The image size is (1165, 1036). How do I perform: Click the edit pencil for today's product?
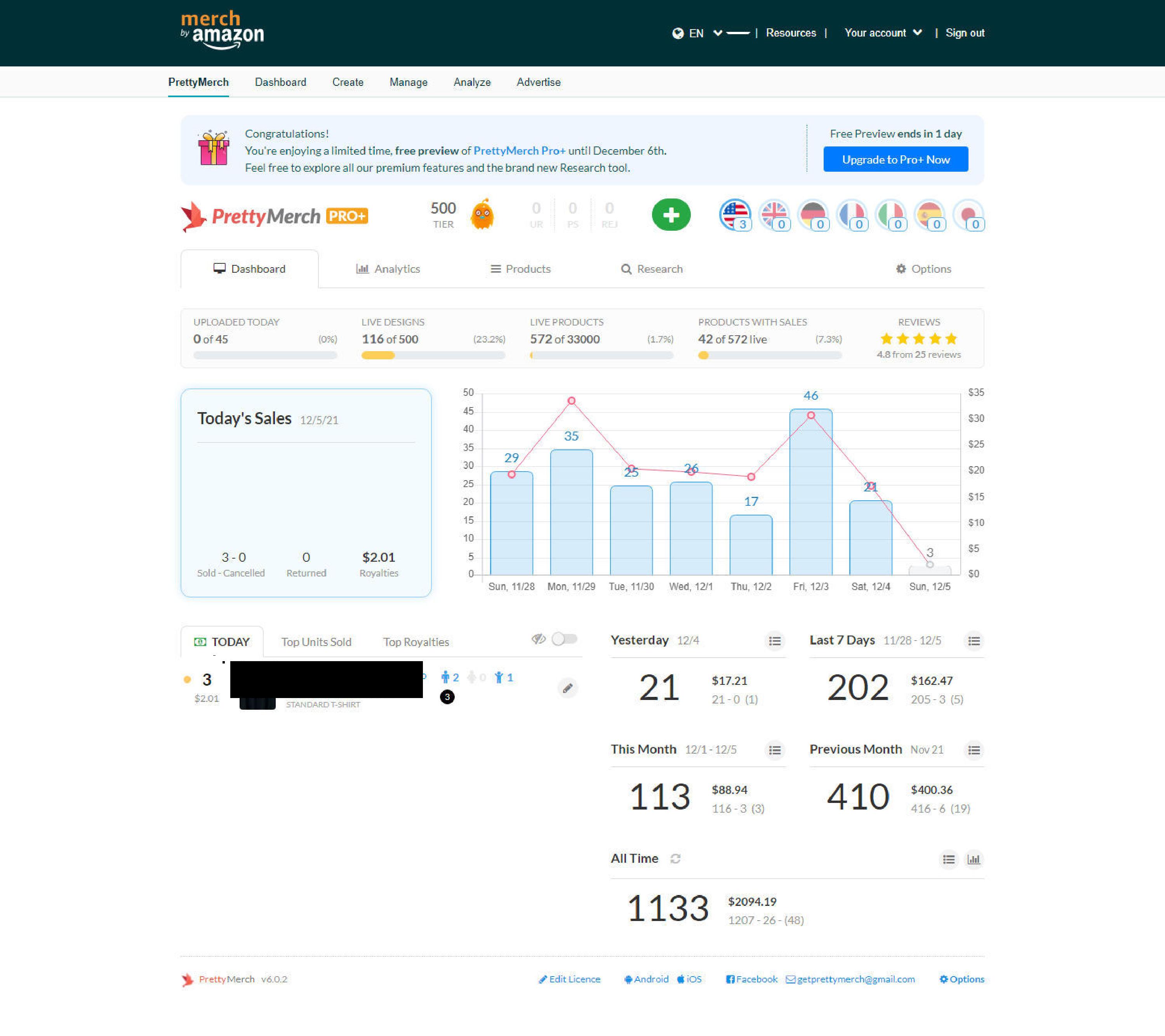coord(568,688)
